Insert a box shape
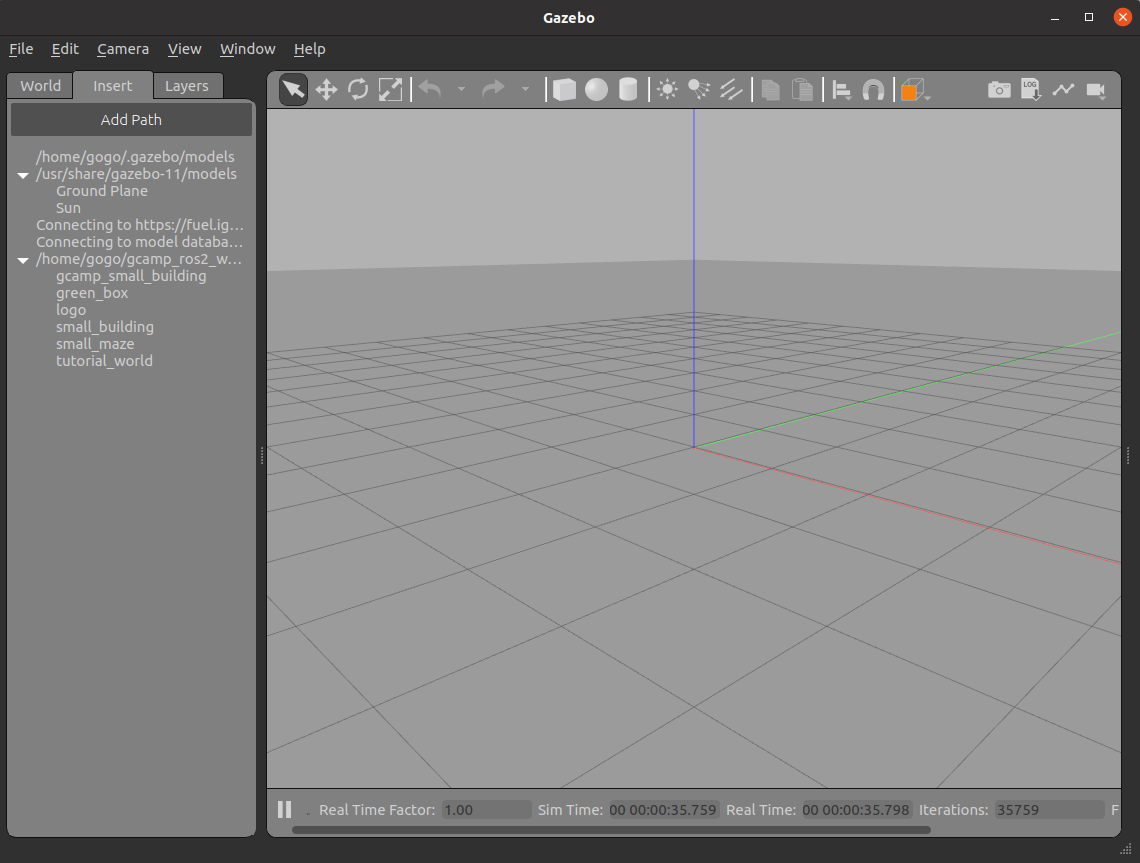 pos(564,89)
